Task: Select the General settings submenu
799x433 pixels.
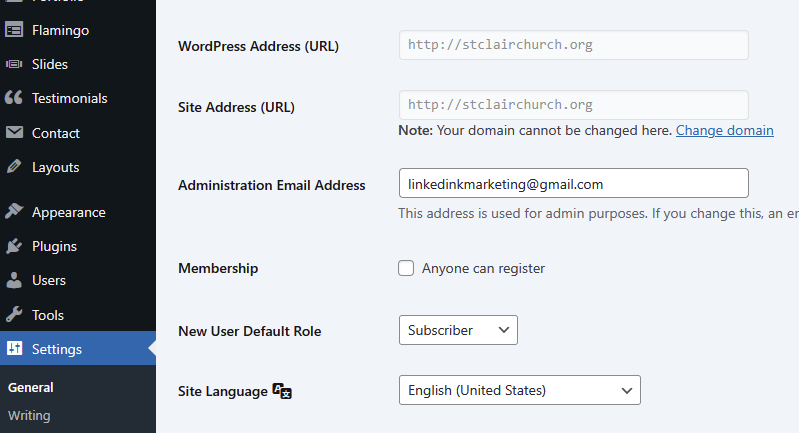Action: point(31,387)
